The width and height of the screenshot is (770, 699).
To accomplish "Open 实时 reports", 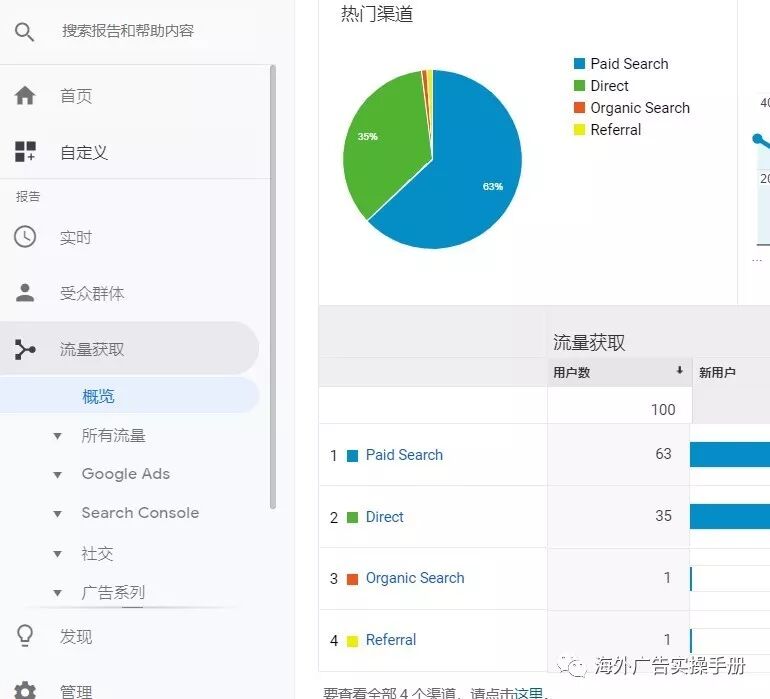I will [x=76, y=237].
